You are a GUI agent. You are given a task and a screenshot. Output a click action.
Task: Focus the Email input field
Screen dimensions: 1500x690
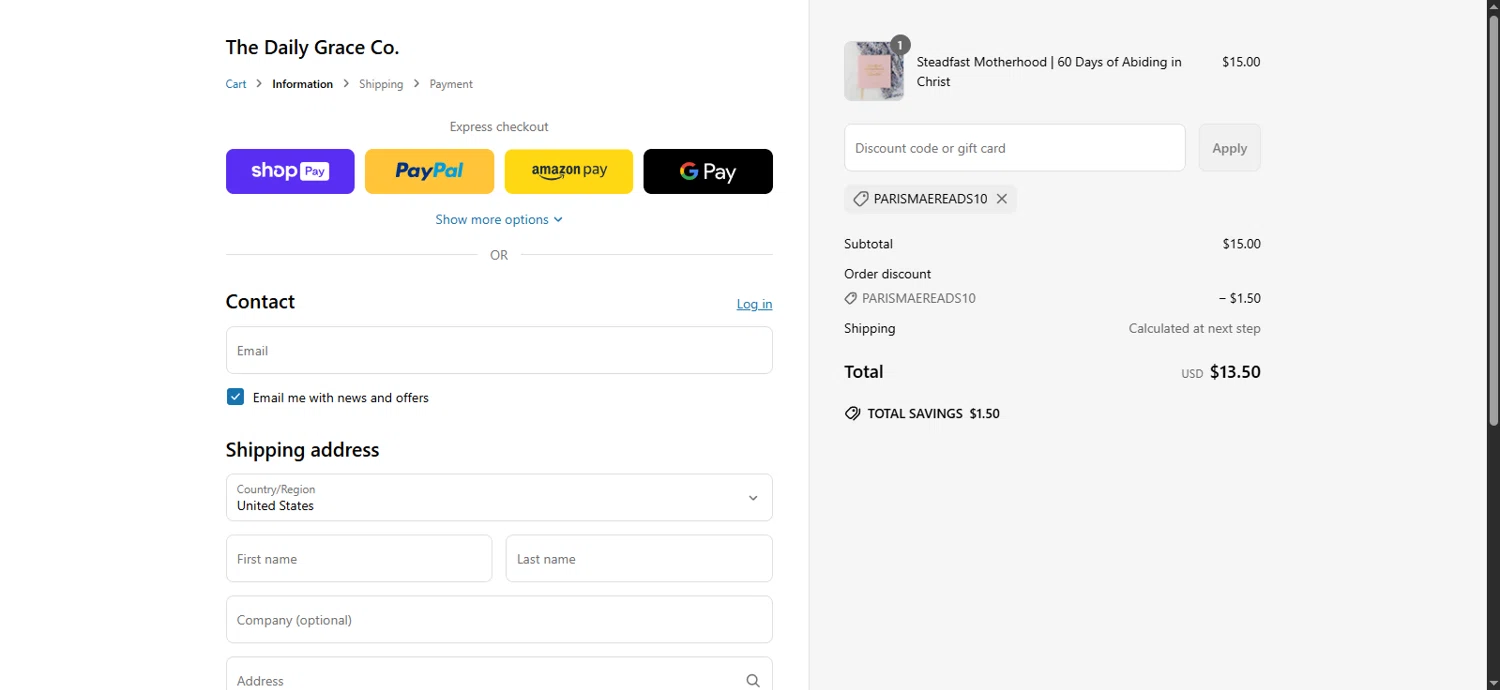click(499, 350)
